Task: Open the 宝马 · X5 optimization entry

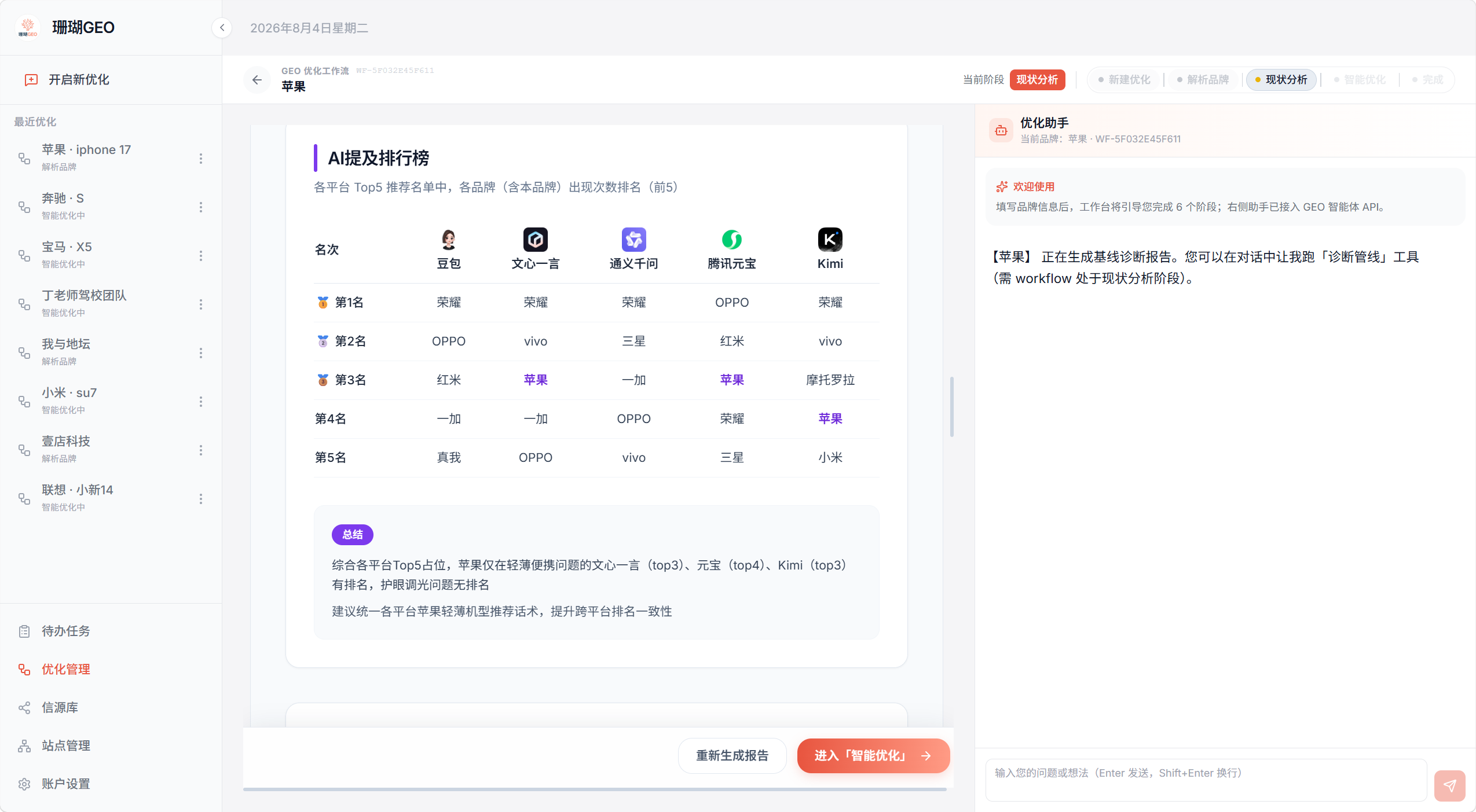Action: [111, 255]
